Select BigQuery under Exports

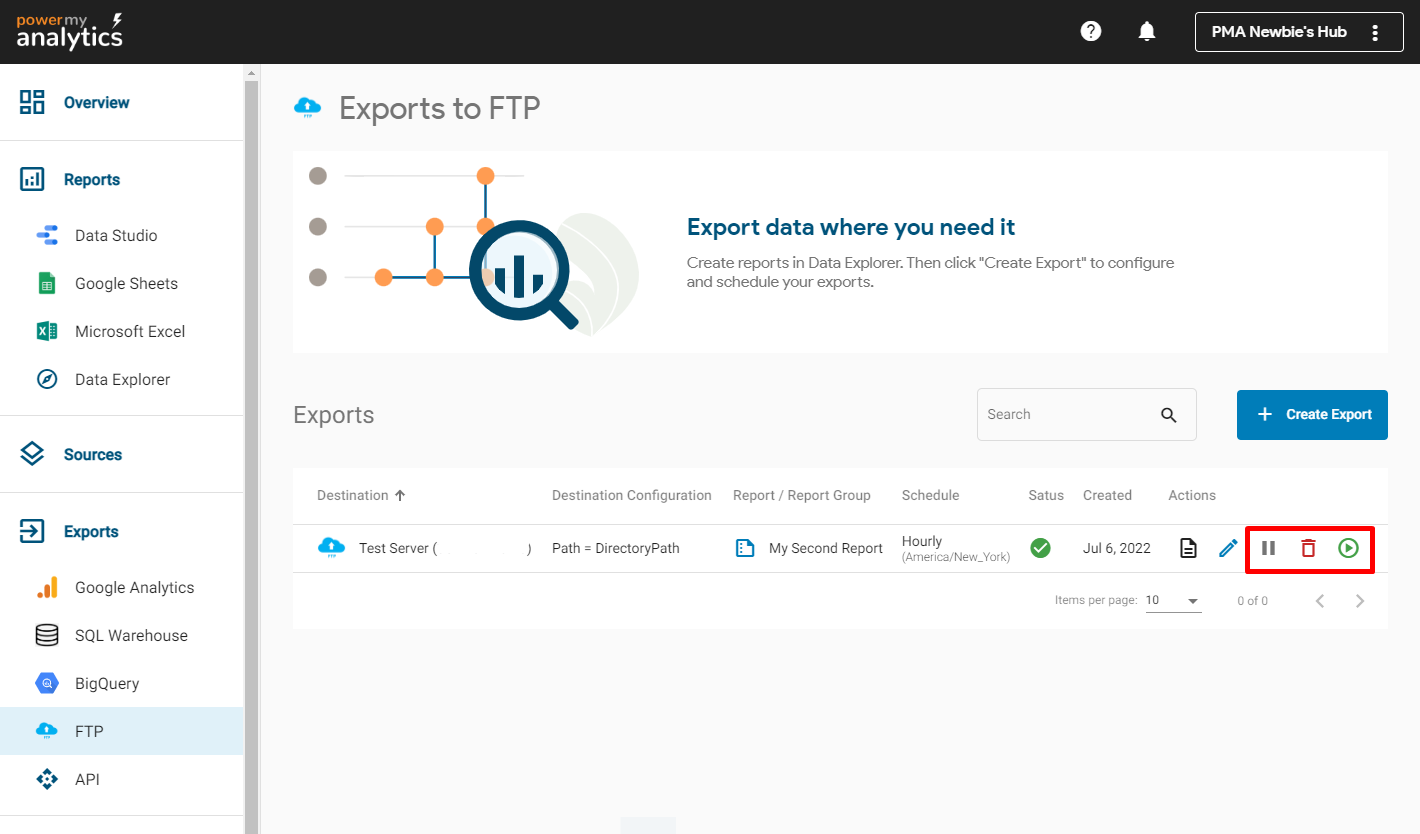pyautogui.click(x=107, y=684)
